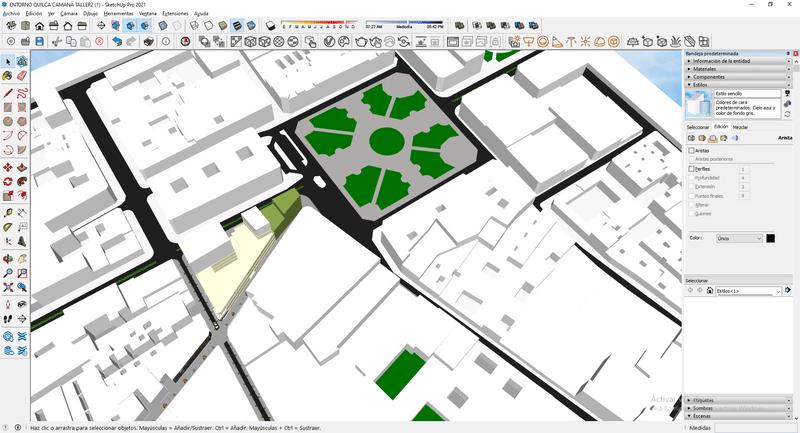Click the Undo arrow icon
Viewport: 800px width, 433px height.
point(117,42)
